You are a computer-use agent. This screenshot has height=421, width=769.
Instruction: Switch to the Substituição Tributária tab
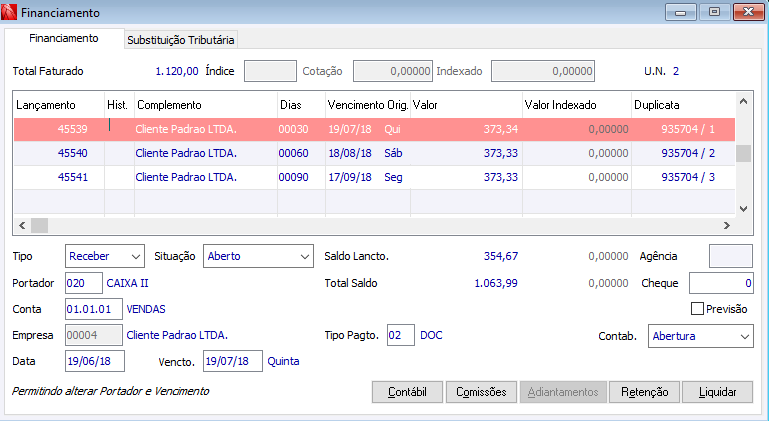[180, 40]
